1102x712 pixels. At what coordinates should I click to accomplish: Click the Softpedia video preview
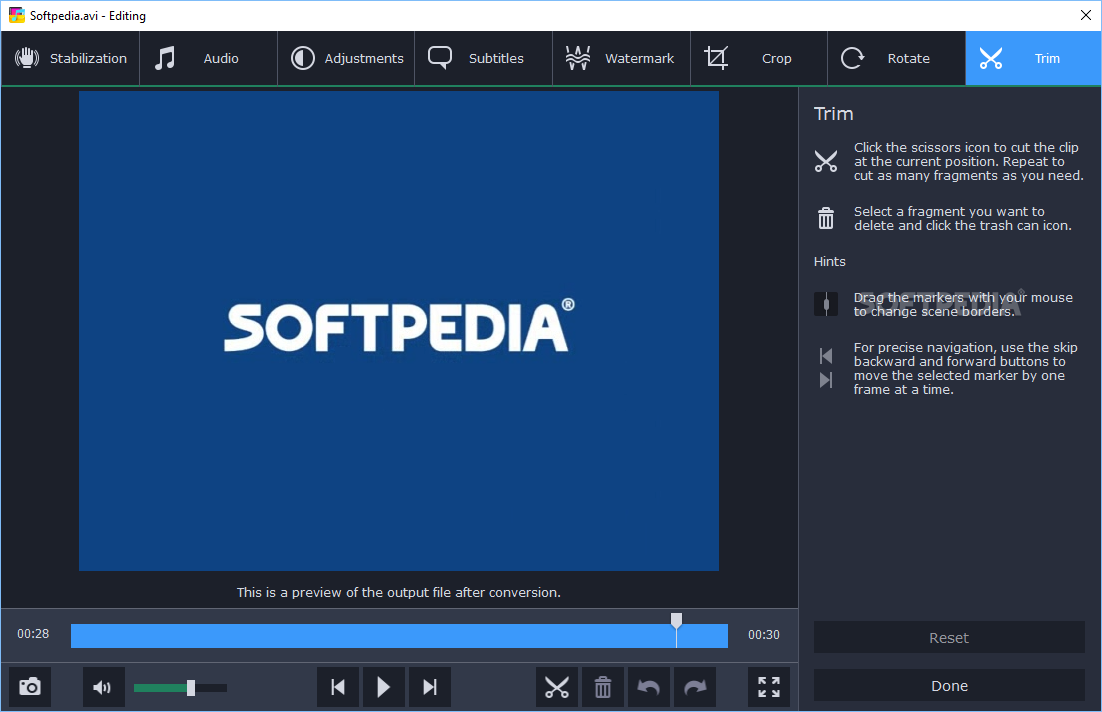point(398,330)
